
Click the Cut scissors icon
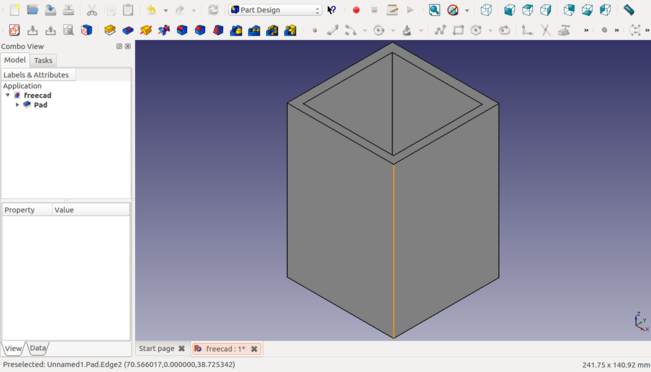click(92, 10)
